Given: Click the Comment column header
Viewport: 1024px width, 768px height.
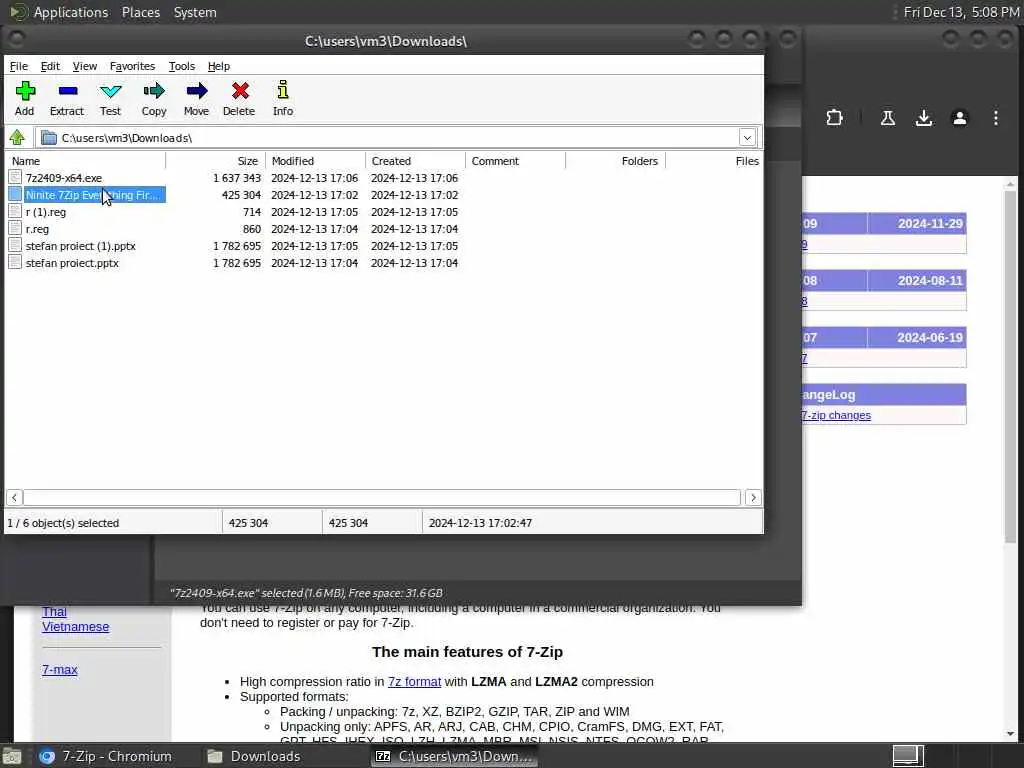Looking at the screenshot, I should (515, 161).
